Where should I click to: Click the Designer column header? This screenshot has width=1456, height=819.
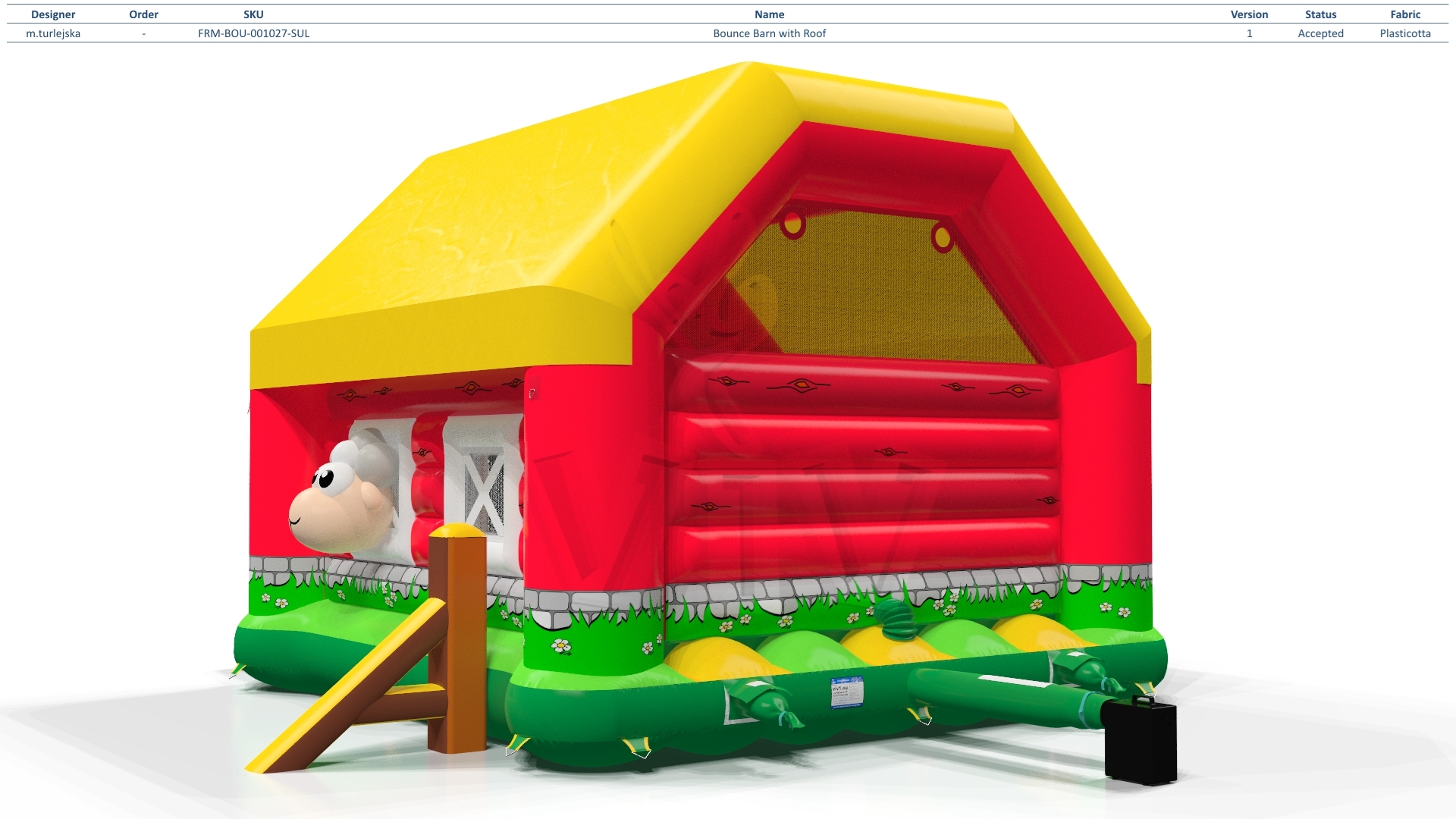tap(53, 14)
